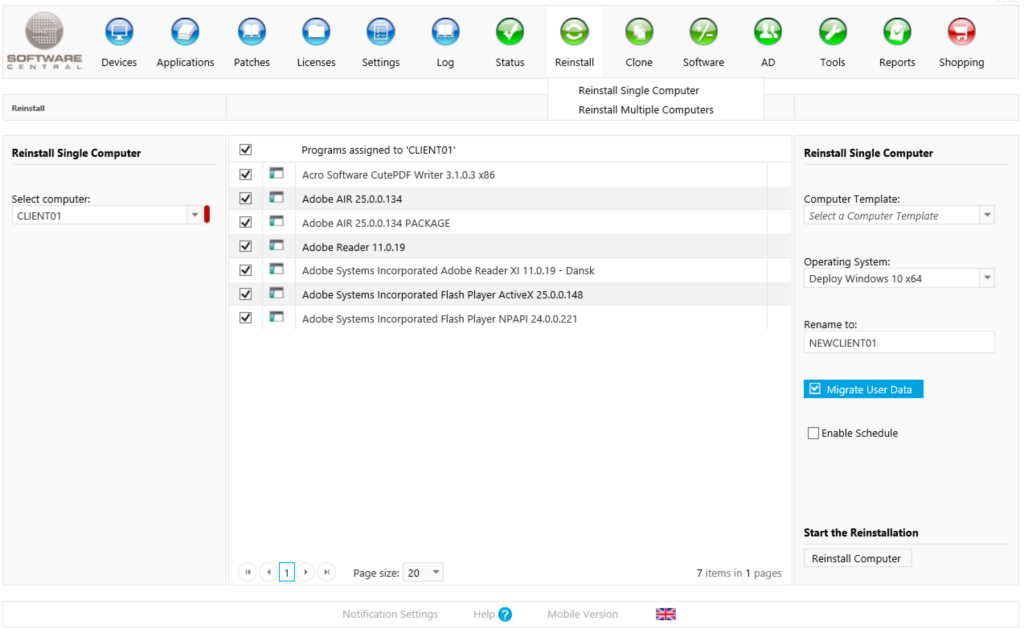The width and height of the screenshot is (1024, 629).
Task: Open the Applications section icon
Action: tap(185, 31)
